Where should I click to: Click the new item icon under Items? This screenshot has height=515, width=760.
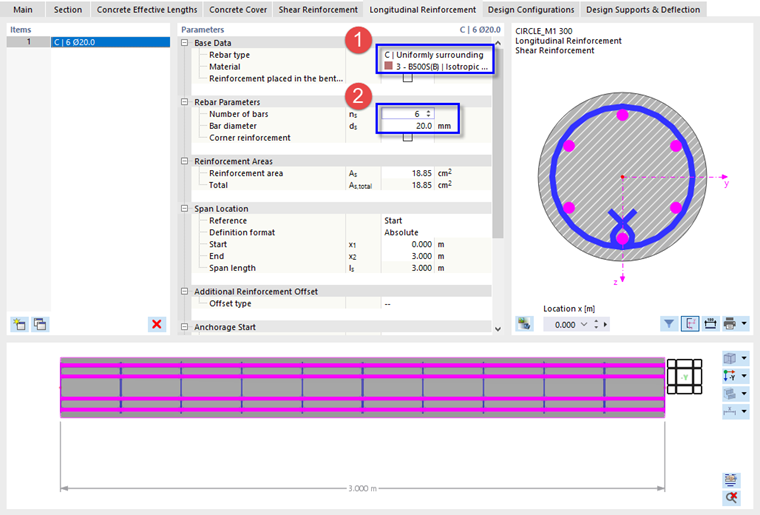tap(20, 324)
